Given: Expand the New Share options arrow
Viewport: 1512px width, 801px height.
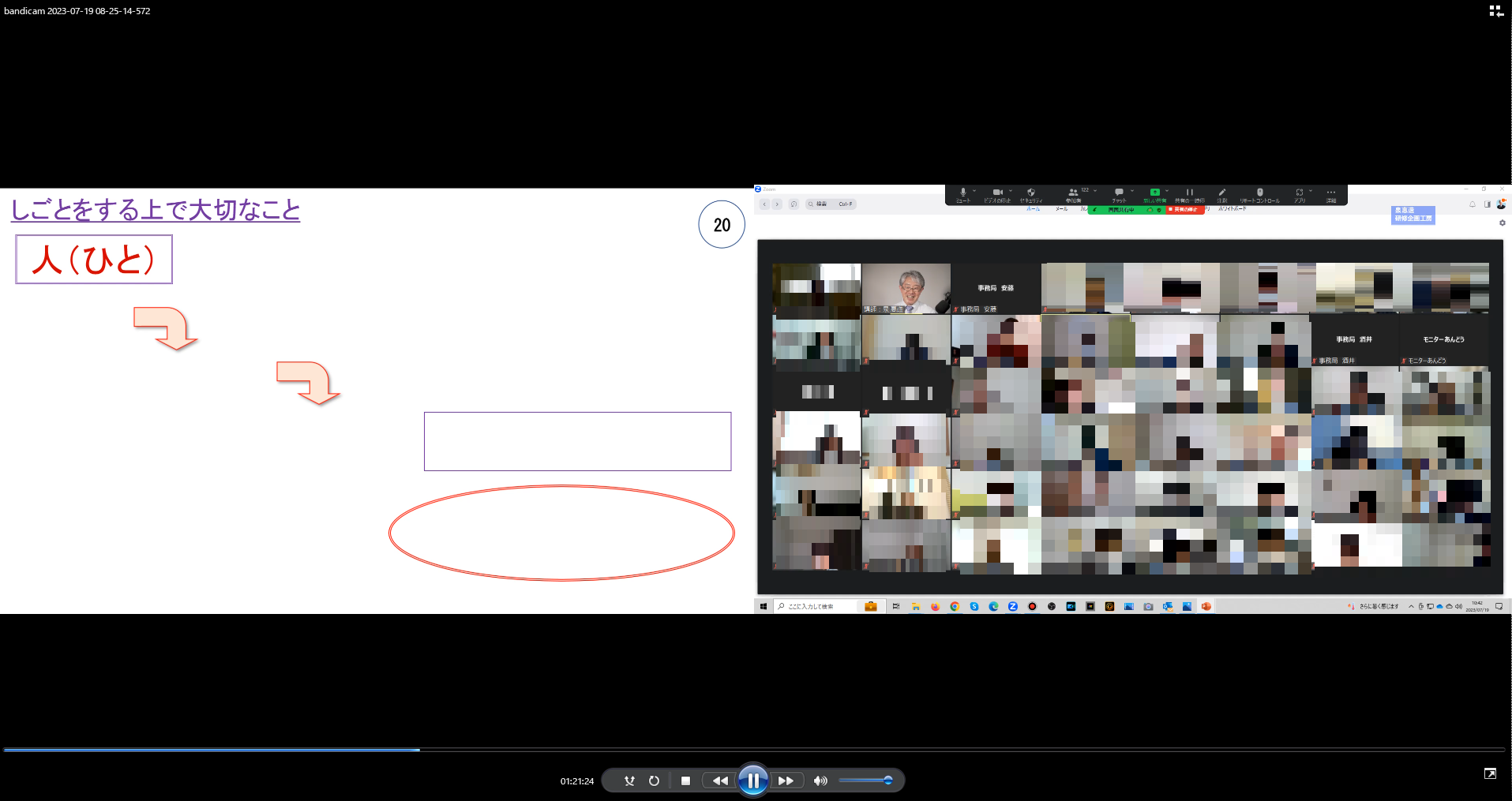Looking at the screenshot, I should coord(1167,190).
